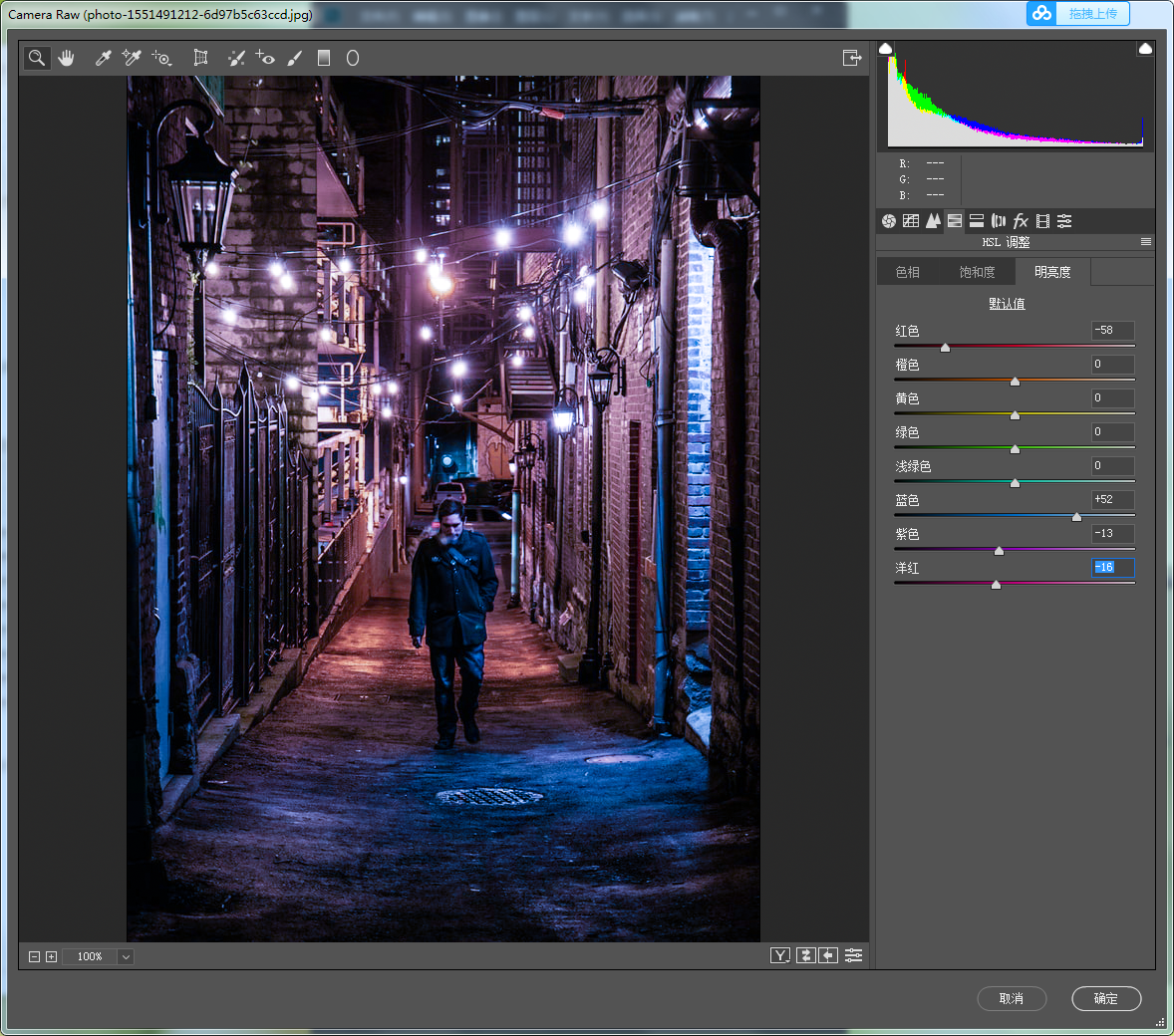The image size is (1174, 1036).
Task: Switch to the 色相 tab
Action: click(908, 272)
